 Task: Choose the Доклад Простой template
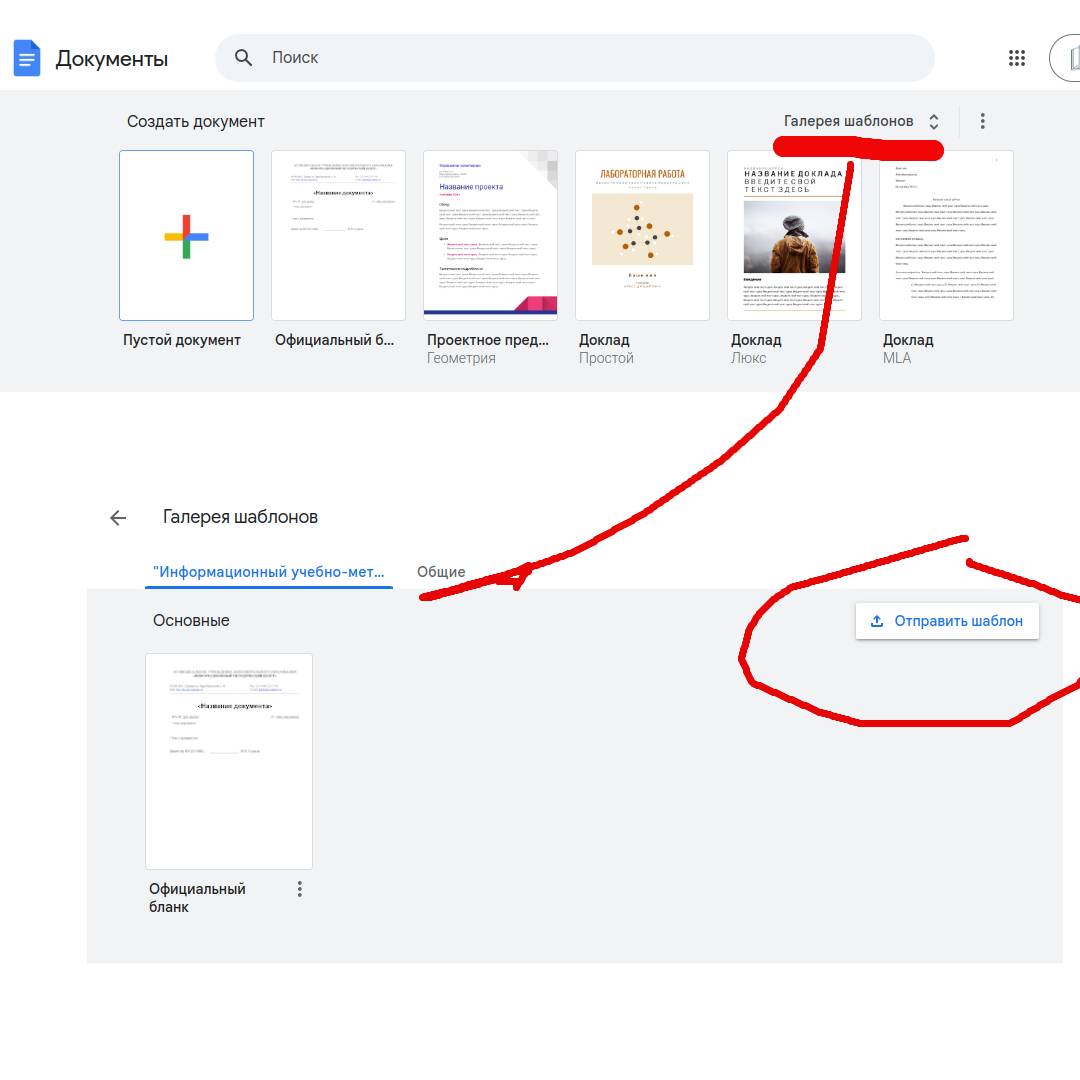pyautogui.click(x=642, y=236)
